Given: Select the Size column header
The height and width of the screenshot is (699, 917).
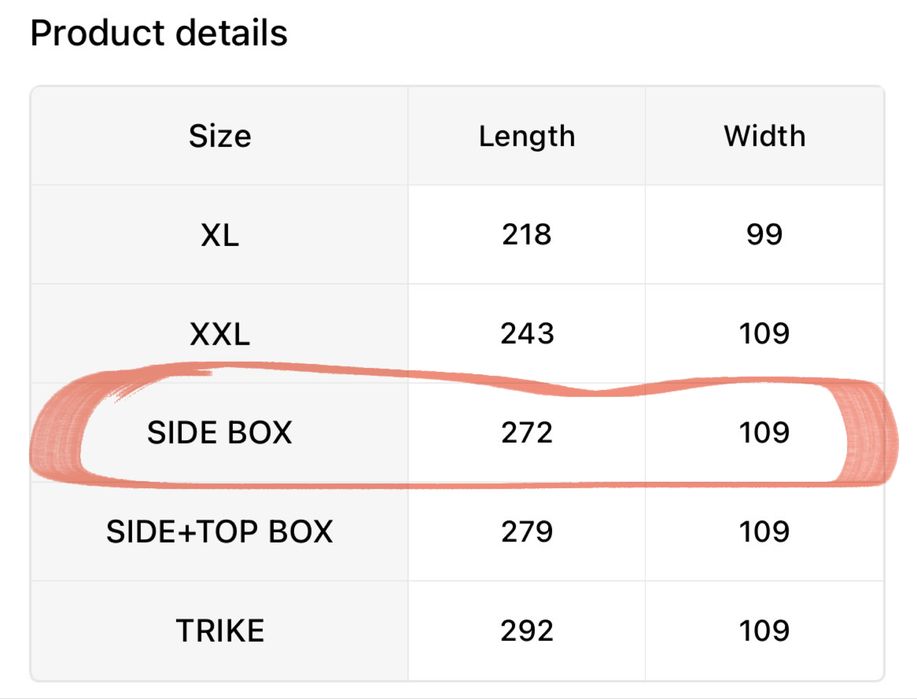Looking at the screenshot, I should coord(219,136).
